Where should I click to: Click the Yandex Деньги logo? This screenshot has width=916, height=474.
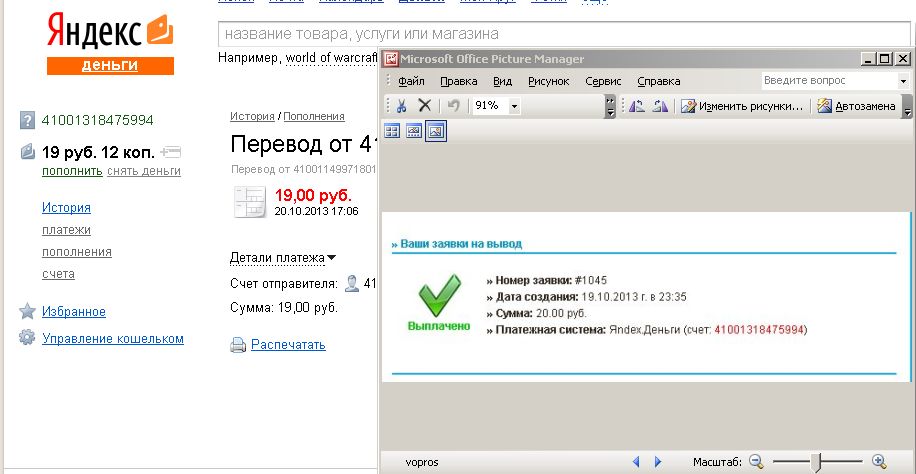click(110, 45)
